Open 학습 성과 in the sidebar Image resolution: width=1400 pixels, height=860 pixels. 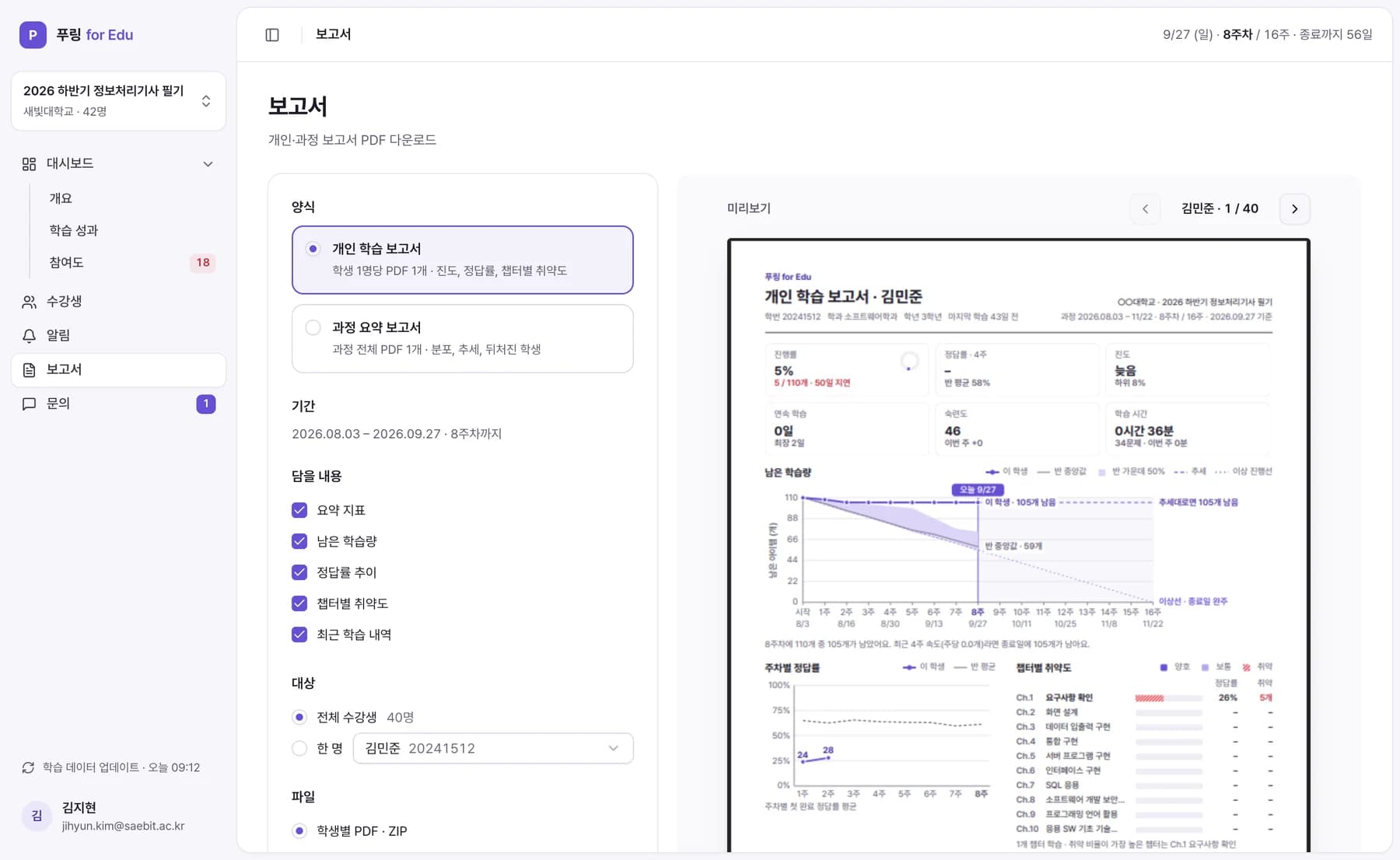click(x=74, y=230)
